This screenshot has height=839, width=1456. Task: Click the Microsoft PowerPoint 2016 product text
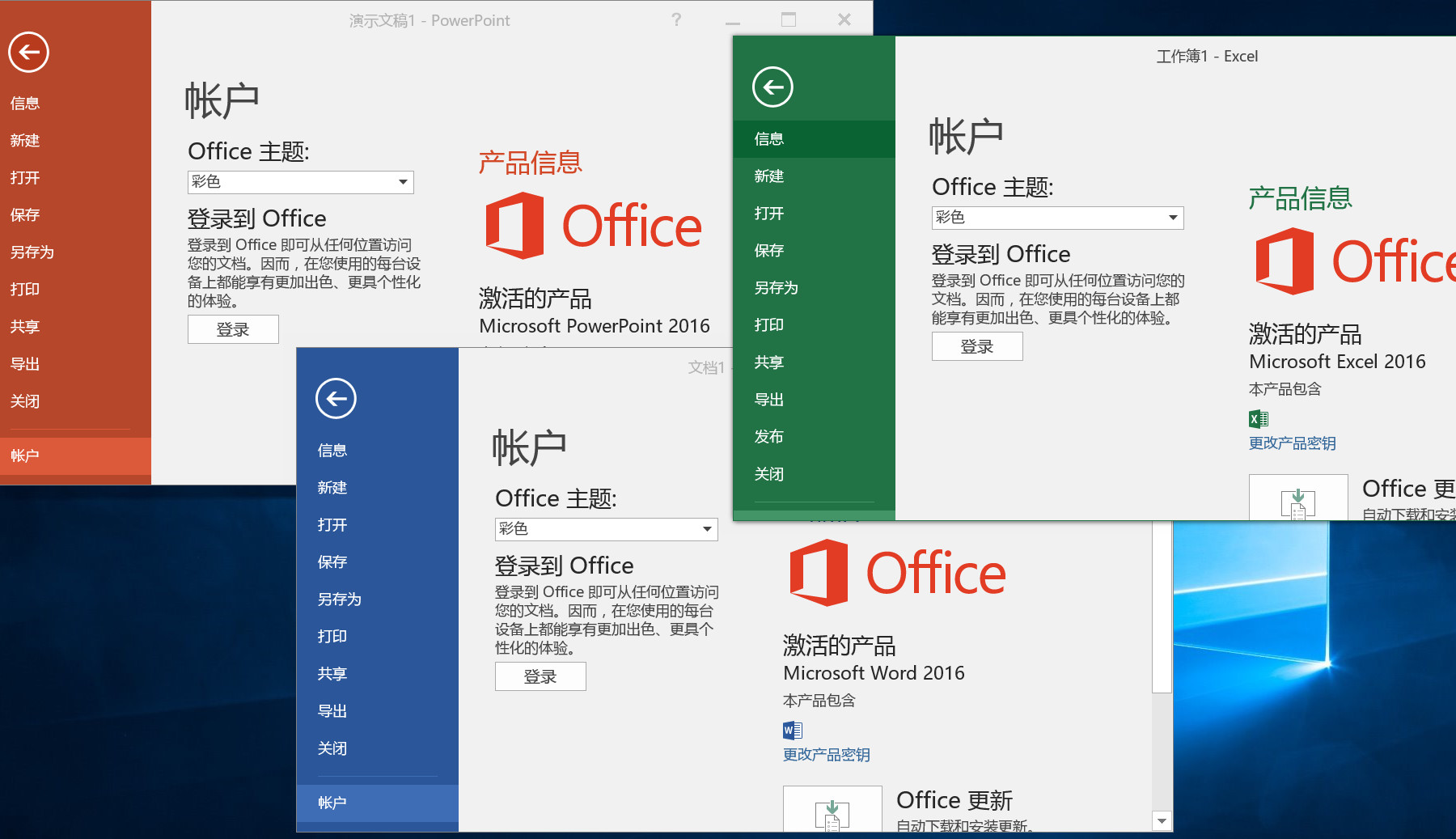pyautogui.click(x=595, y=326)
